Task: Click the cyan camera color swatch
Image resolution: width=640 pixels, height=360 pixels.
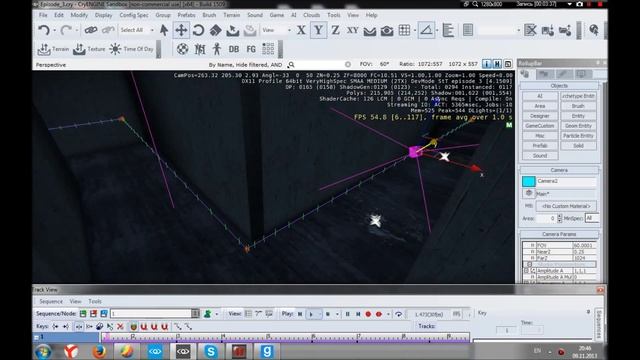Action: 529,181
